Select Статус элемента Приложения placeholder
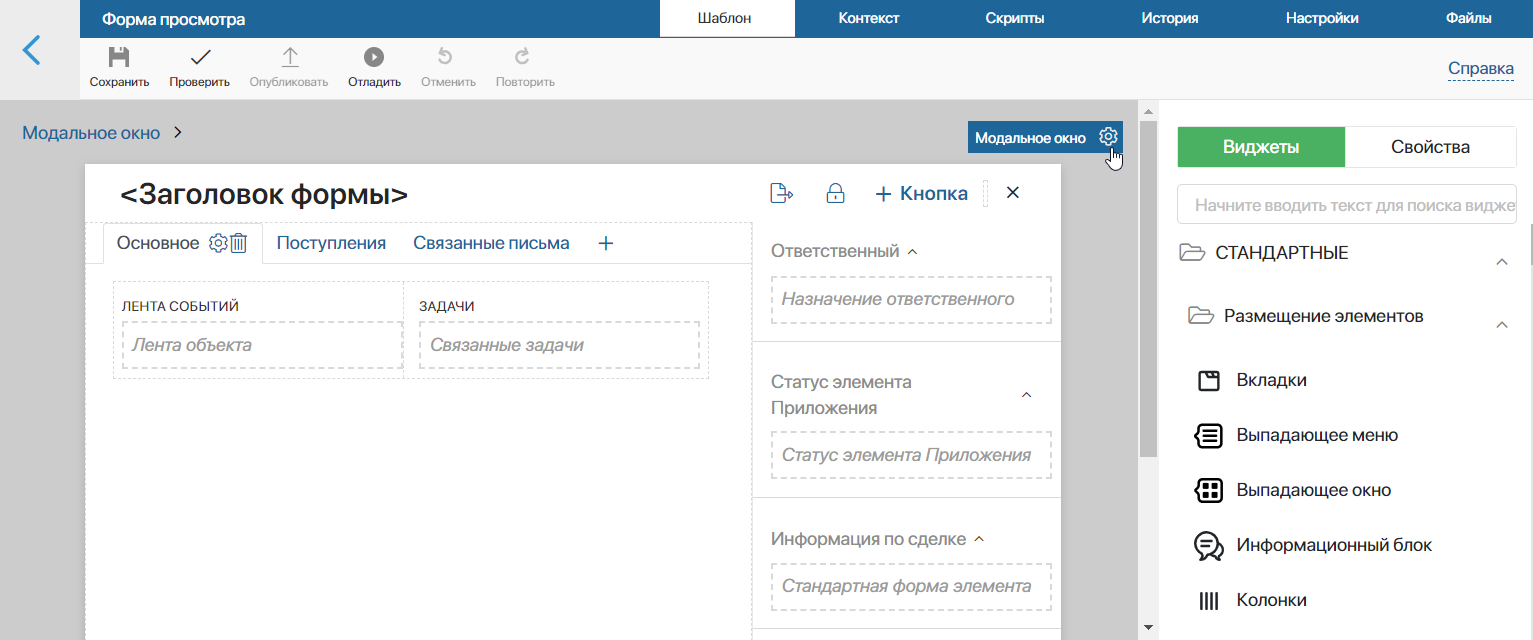The height and width of the screenshot is (640, 1533). [911, 455]
